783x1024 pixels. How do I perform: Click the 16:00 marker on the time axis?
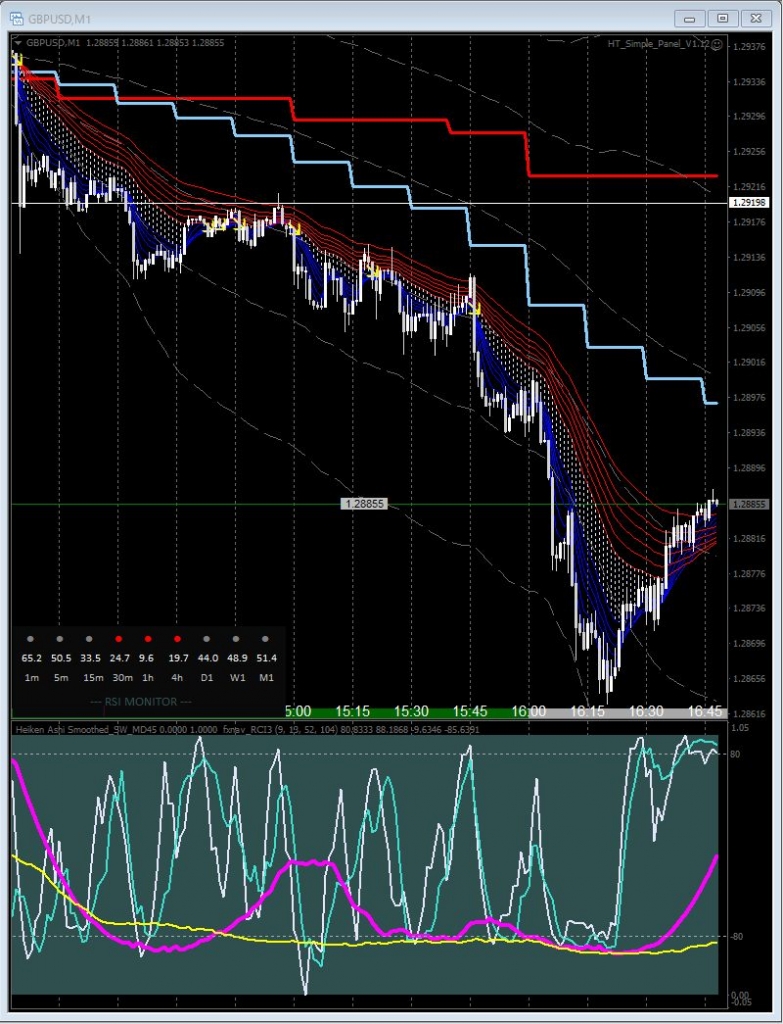[x=529, y=711]
